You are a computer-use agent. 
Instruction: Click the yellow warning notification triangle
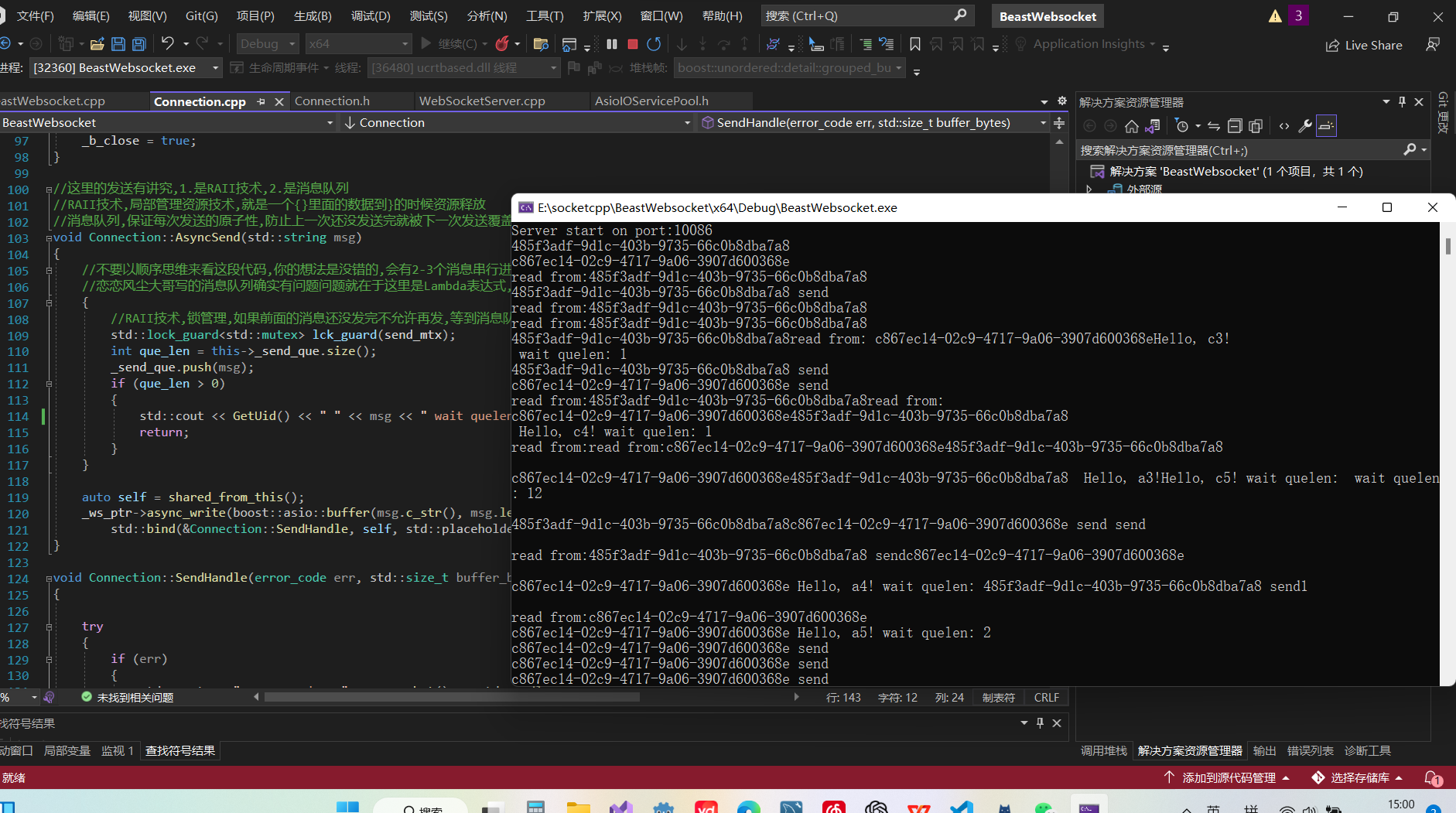(x=1275, y=16)
